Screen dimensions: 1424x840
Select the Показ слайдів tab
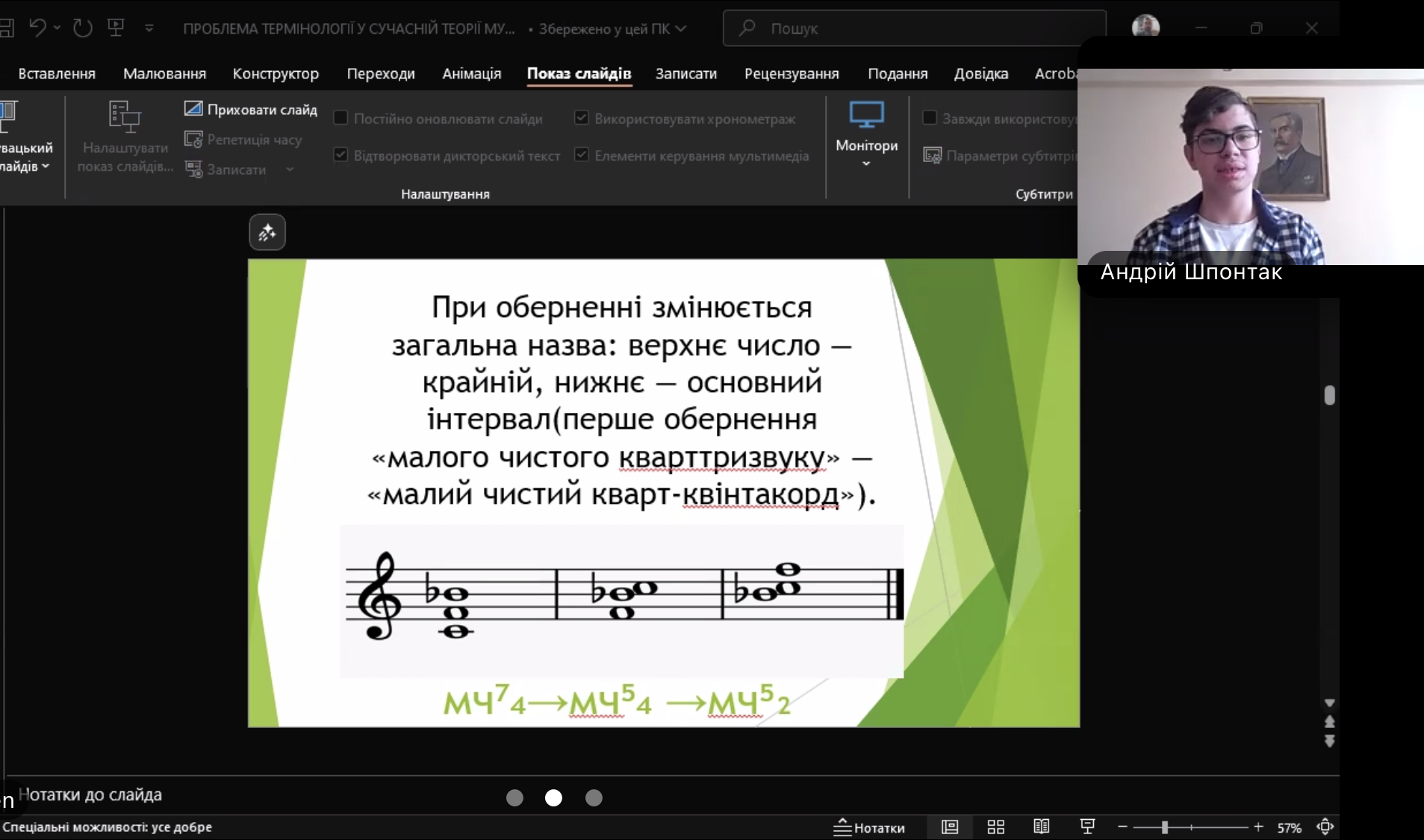pos(579,73)
